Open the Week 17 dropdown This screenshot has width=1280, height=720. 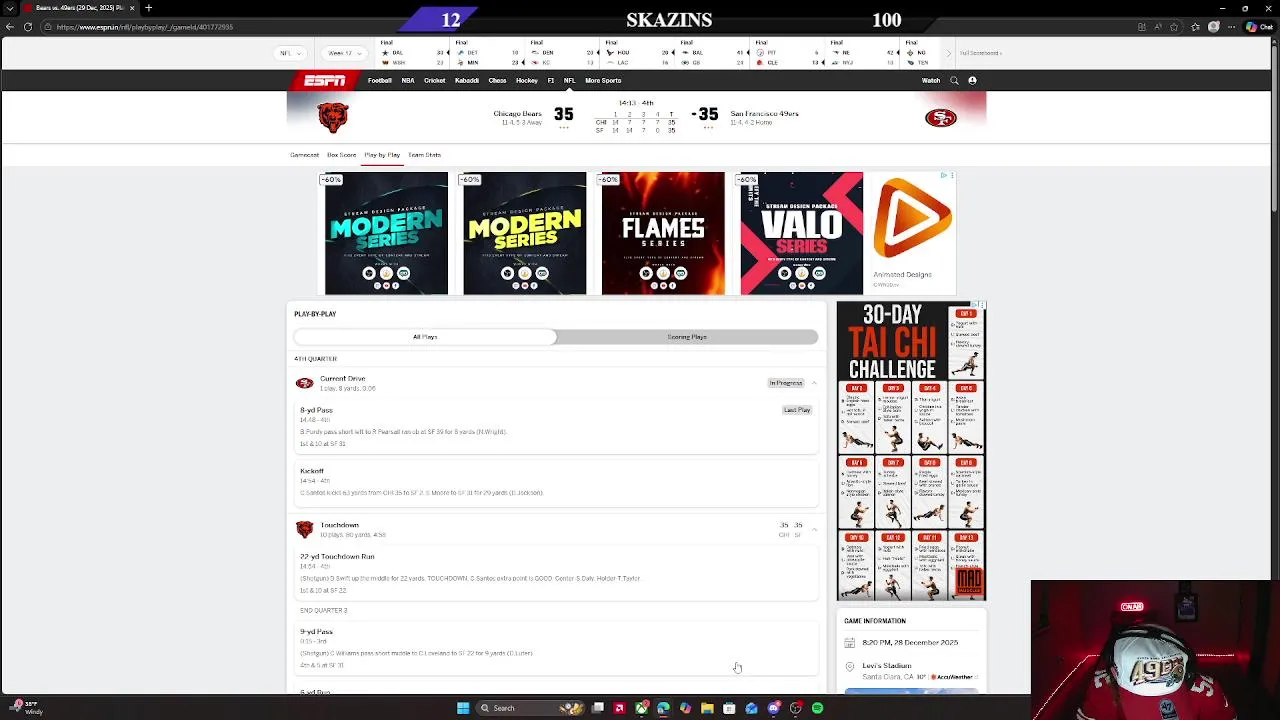(x=345, y=53)
